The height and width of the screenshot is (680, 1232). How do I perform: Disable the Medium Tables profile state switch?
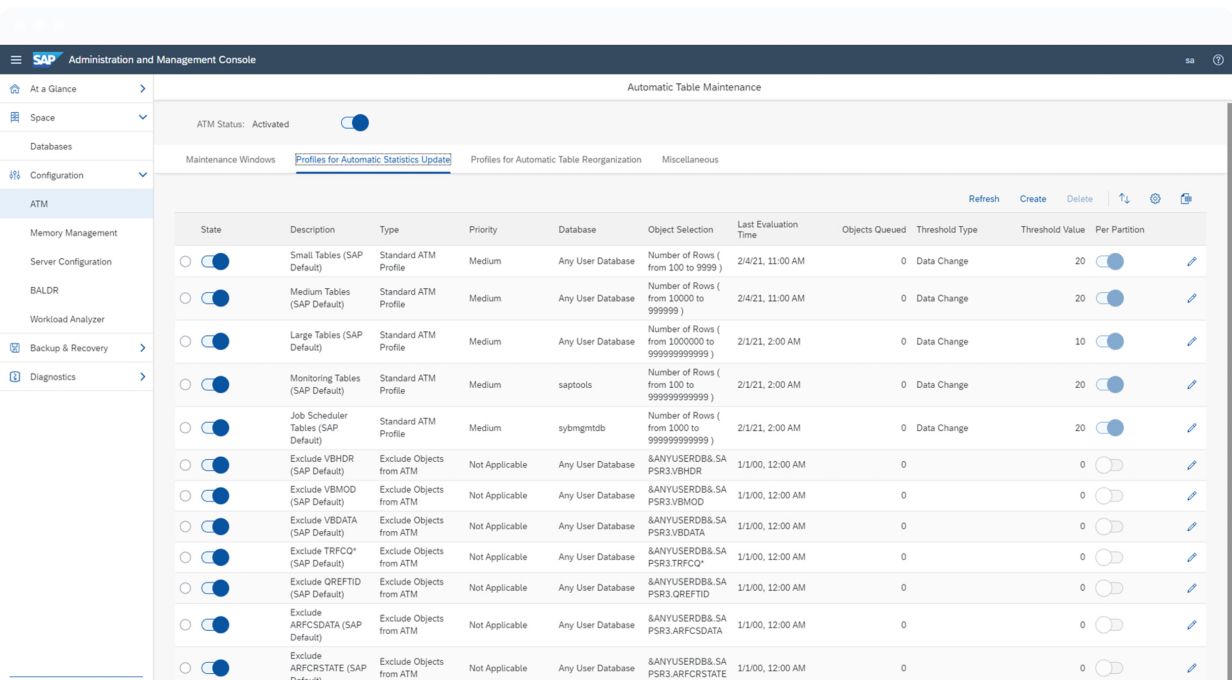tap(215, 298)
